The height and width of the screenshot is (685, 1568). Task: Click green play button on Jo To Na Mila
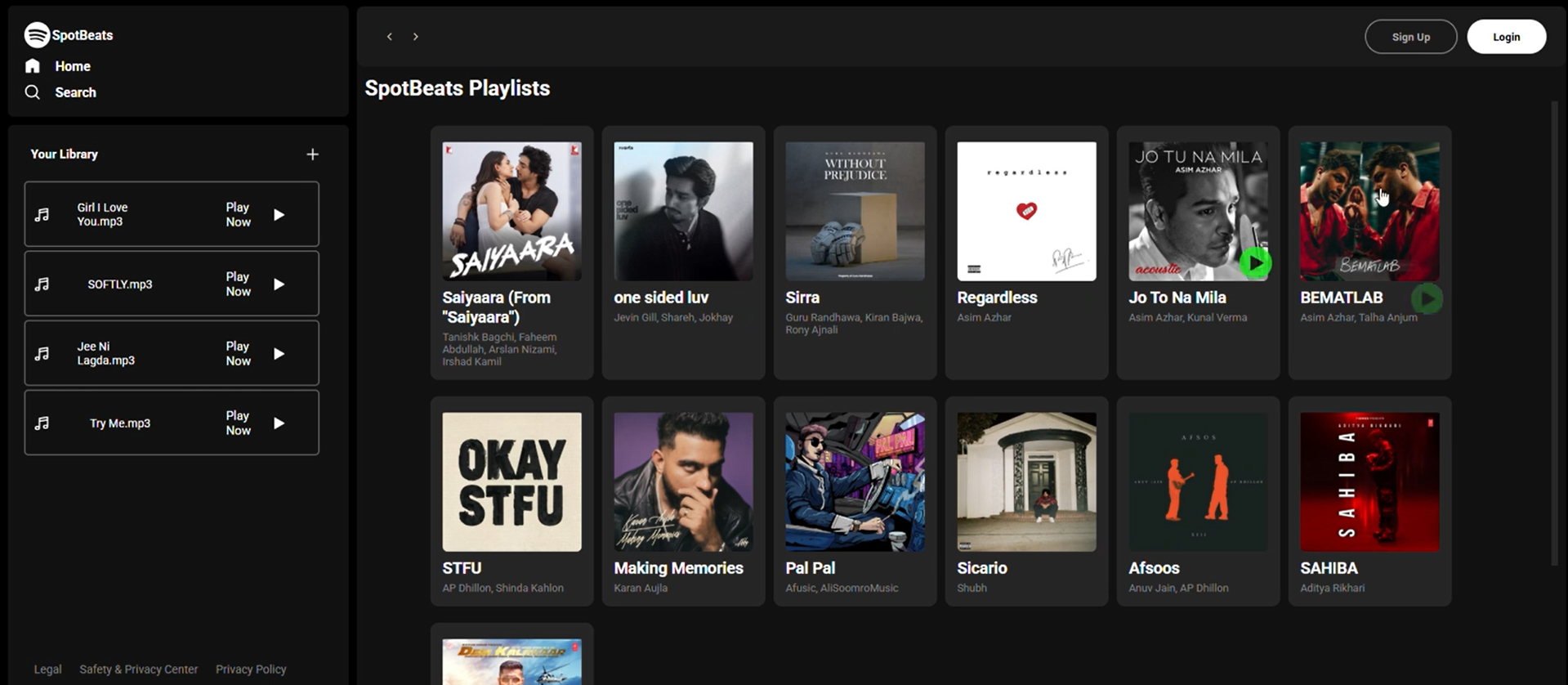[x=1255, y=263]
